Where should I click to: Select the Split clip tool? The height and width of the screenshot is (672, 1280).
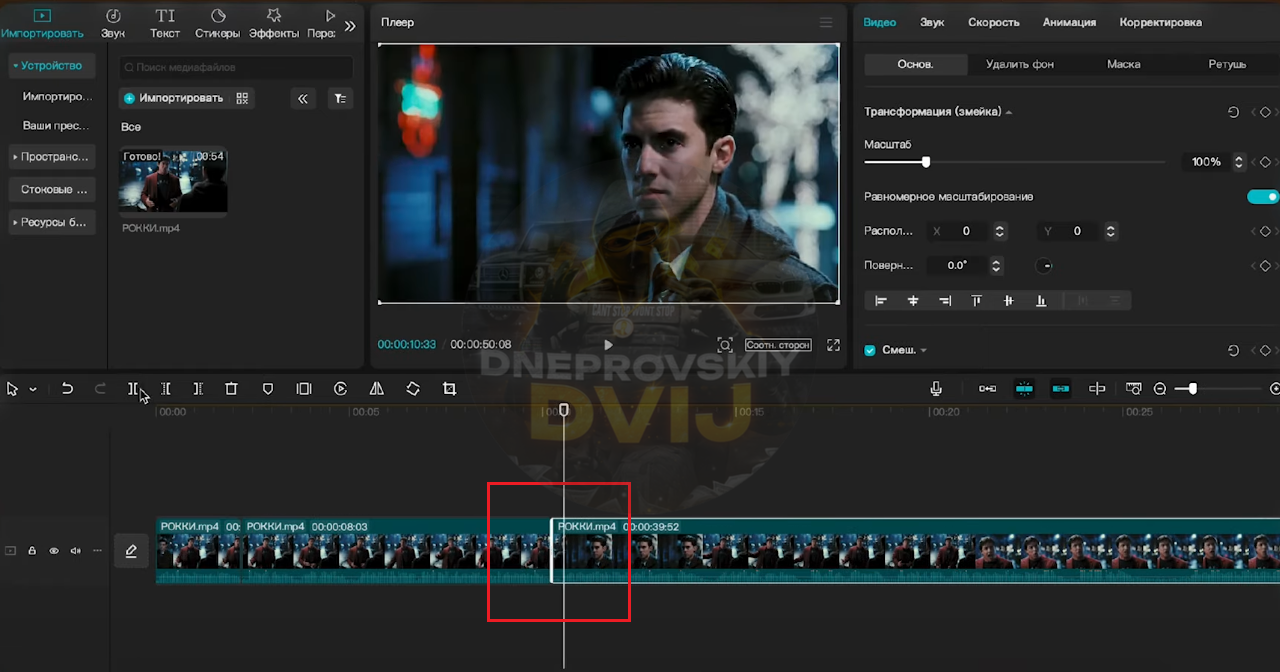[x=133, y=389]
